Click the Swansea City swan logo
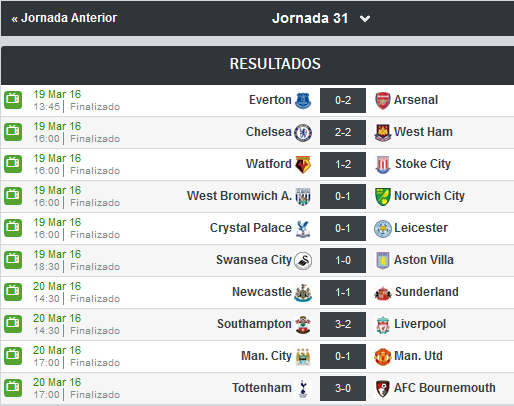Screen dimensions: 514x406 (x=303, y=261)
